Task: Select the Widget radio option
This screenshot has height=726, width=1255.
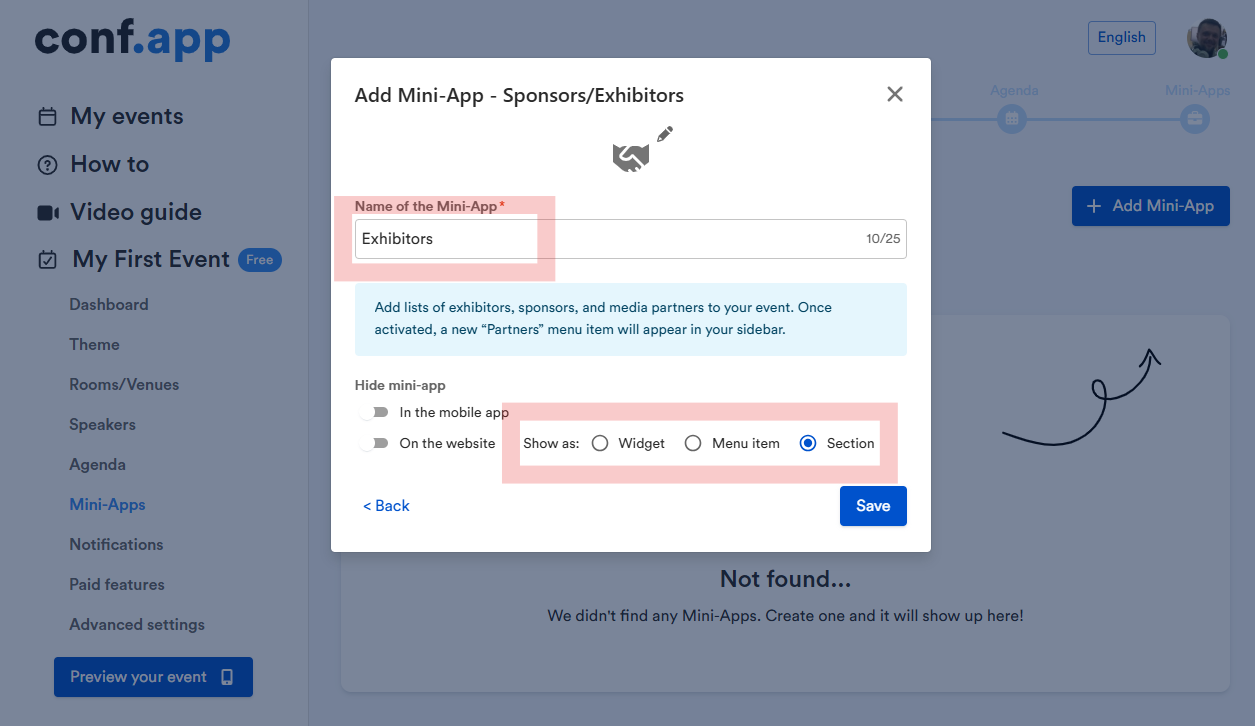Action: pyautogui.click(x=600, y=443)
